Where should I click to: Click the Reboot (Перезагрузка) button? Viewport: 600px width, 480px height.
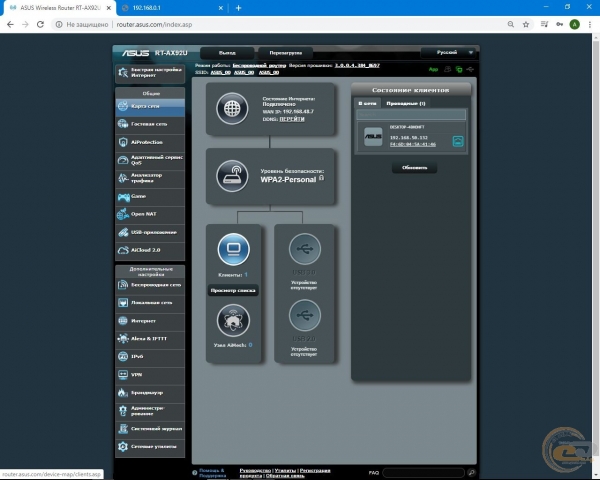[x=285, y=53]
